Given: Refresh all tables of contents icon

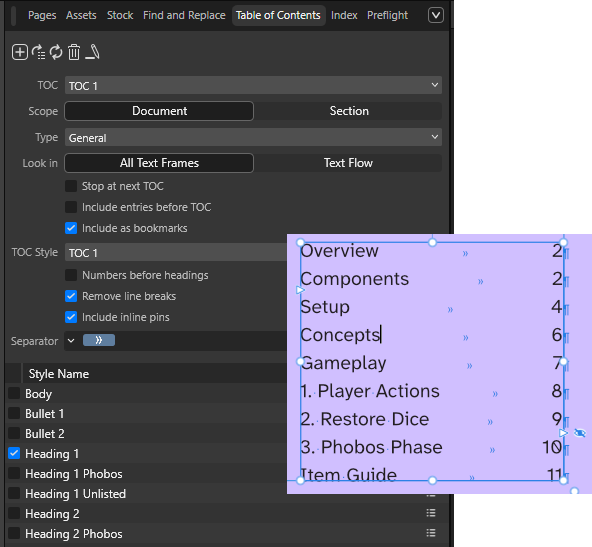Looking at the screenshot, I should tap(56, 52).
